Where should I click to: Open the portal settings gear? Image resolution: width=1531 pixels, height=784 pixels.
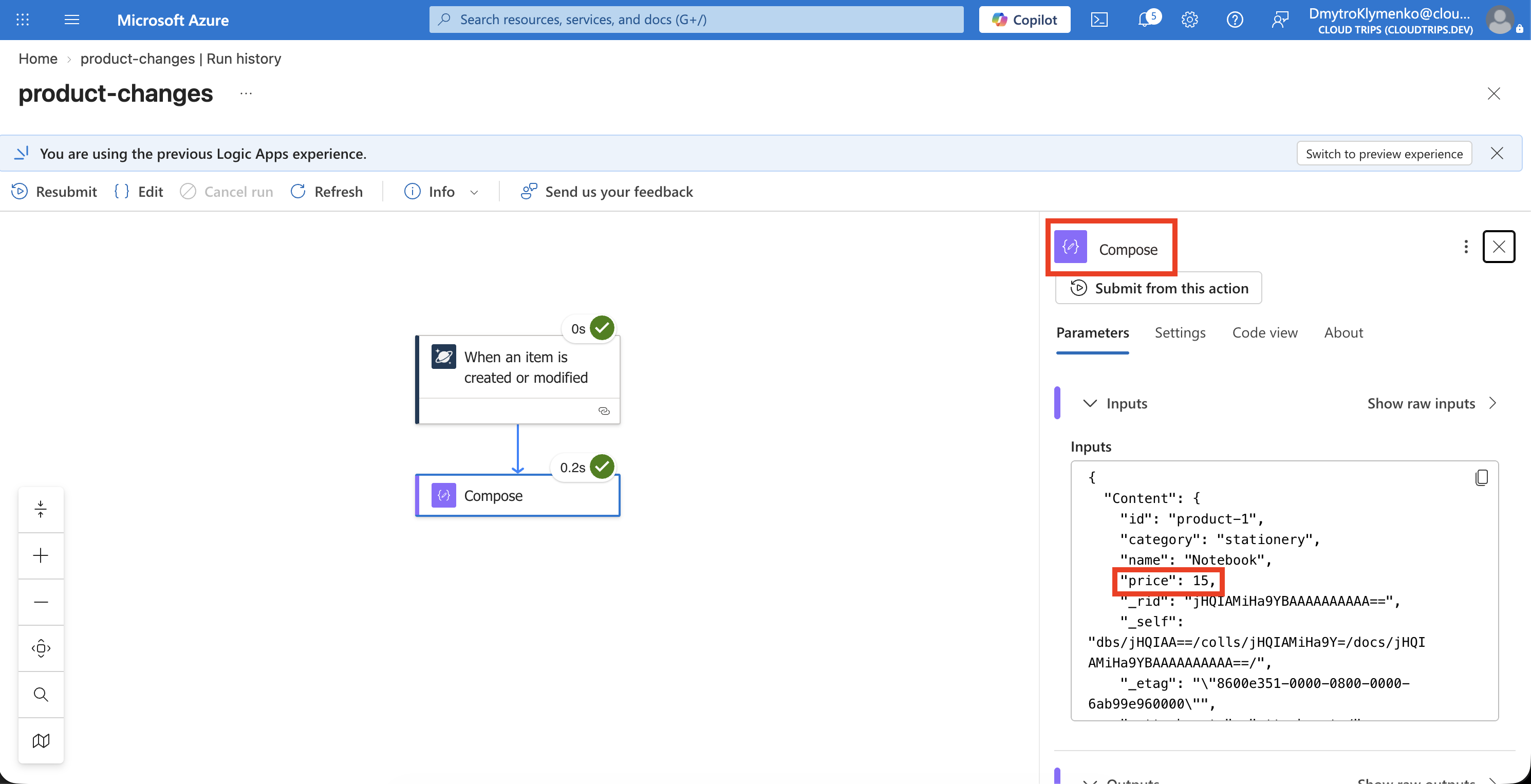tap(1189, 20)
